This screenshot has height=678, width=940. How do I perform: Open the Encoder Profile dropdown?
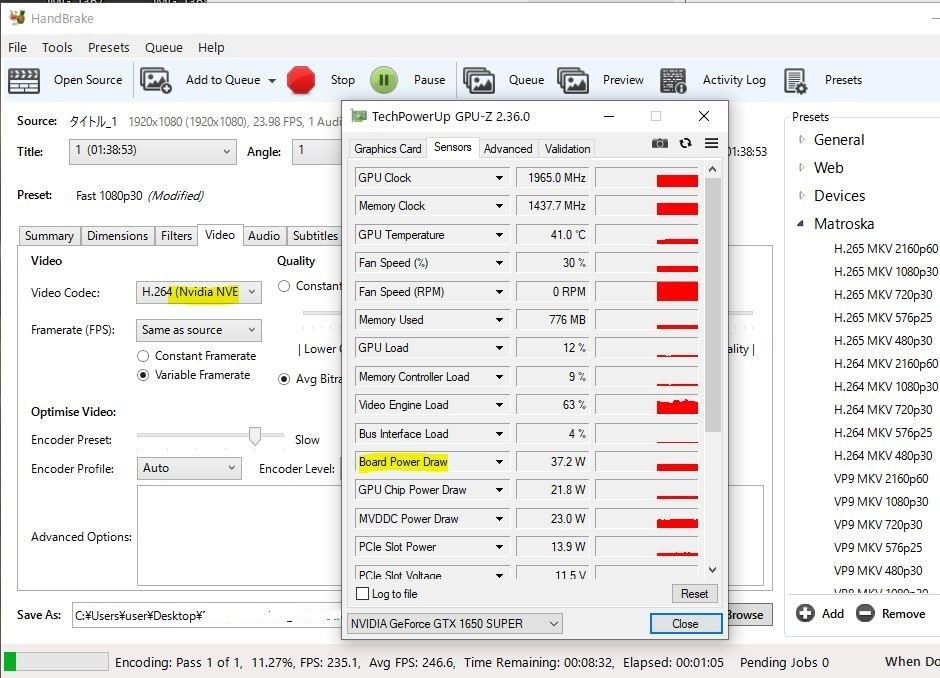click(189, 468)
